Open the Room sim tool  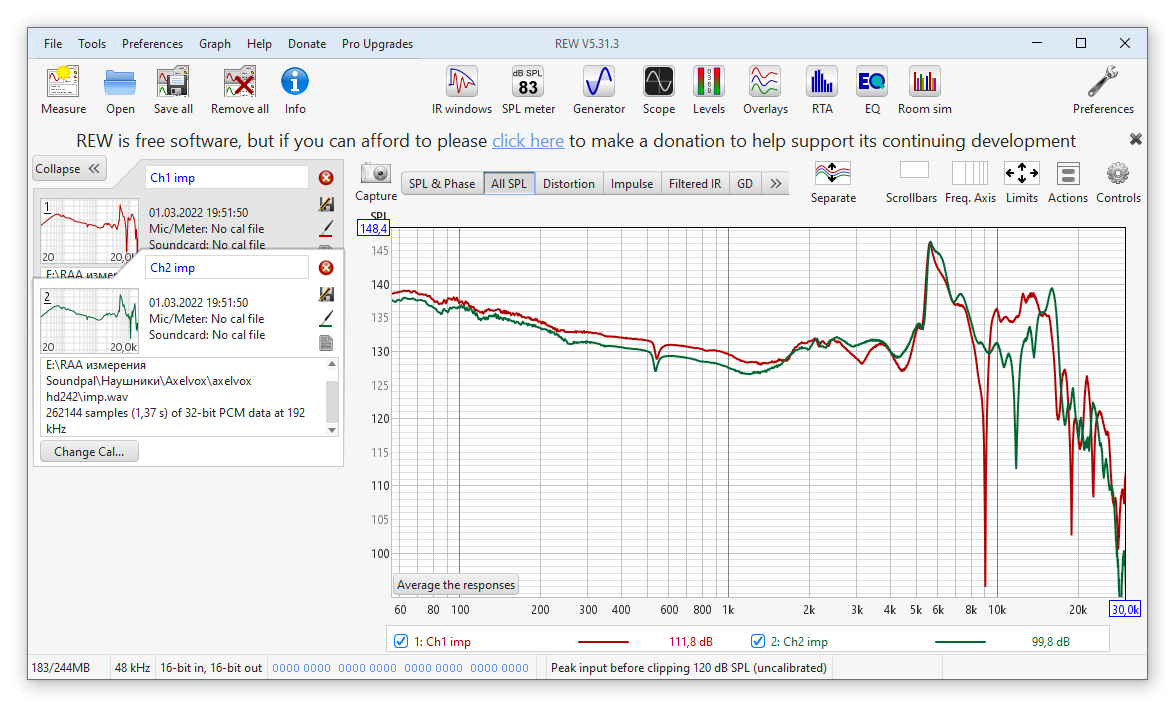pyautogui.click(x=925, y=82)
